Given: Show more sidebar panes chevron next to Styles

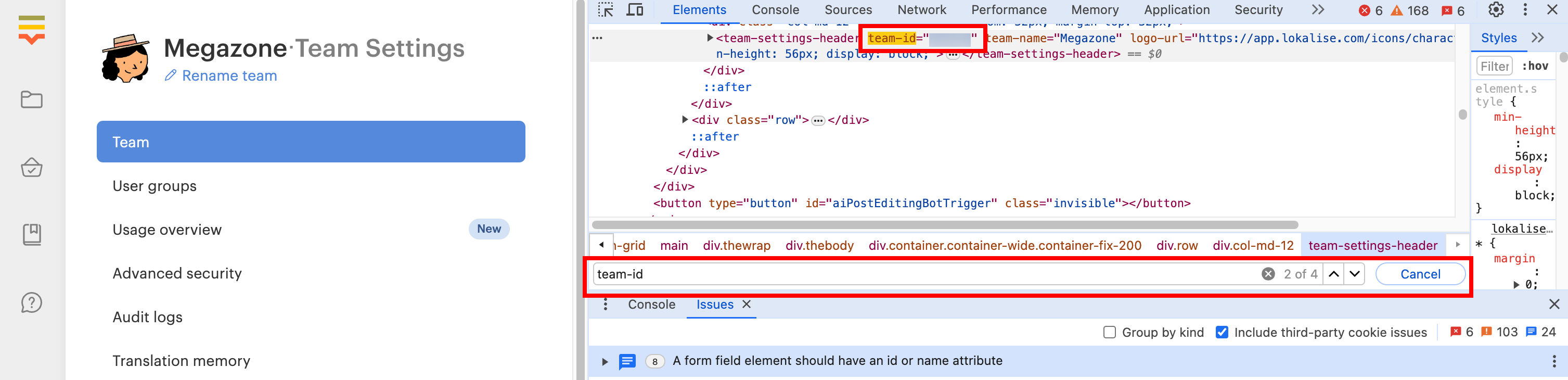Looking at the screenshot, I should (x=1537, y=38).
